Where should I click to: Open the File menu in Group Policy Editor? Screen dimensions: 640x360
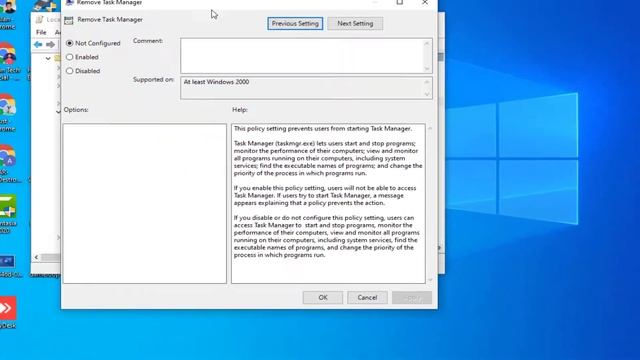[x=41, y=32]
